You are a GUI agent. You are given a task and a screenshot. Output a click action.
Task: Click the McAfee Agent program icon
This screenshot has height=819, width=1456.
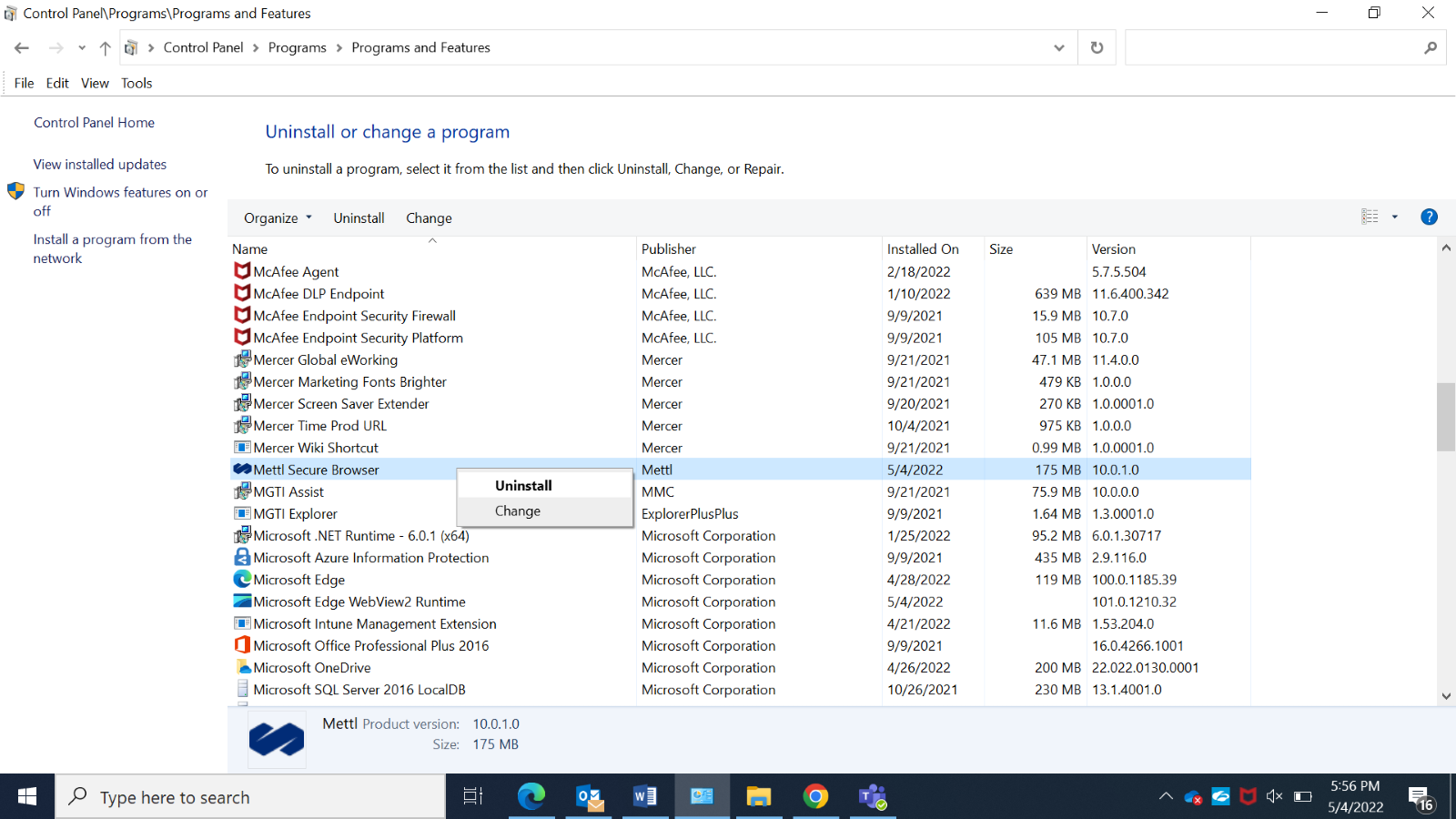tap(242, 271)
